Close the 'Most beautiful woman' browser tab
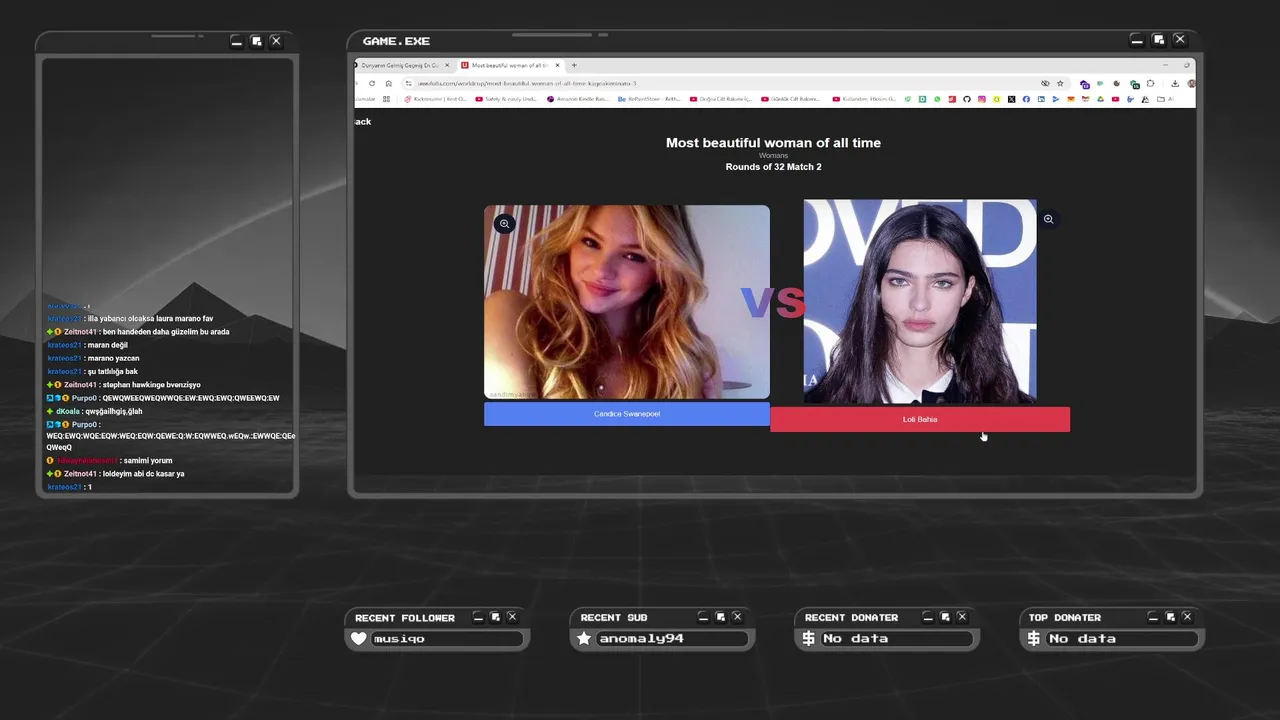Screen dimensions: 1280x720 558,65
